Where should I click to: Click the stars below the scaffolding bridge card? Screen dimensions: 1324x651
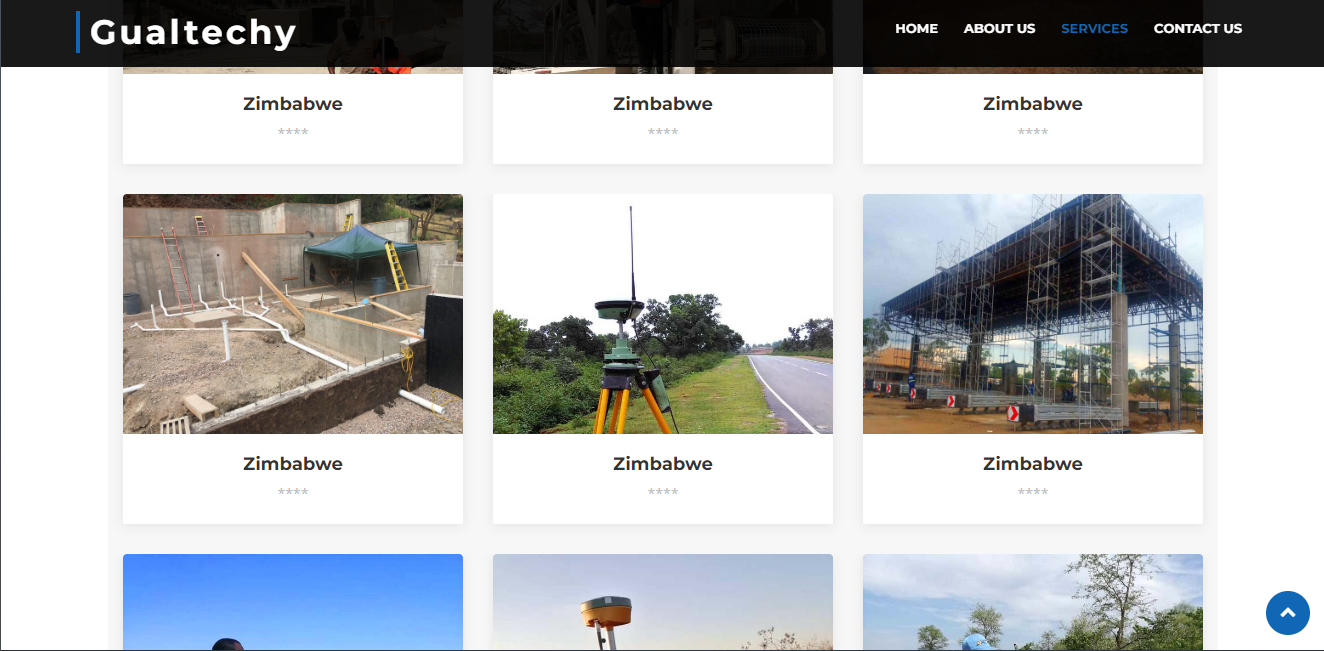coord(1032,491)
